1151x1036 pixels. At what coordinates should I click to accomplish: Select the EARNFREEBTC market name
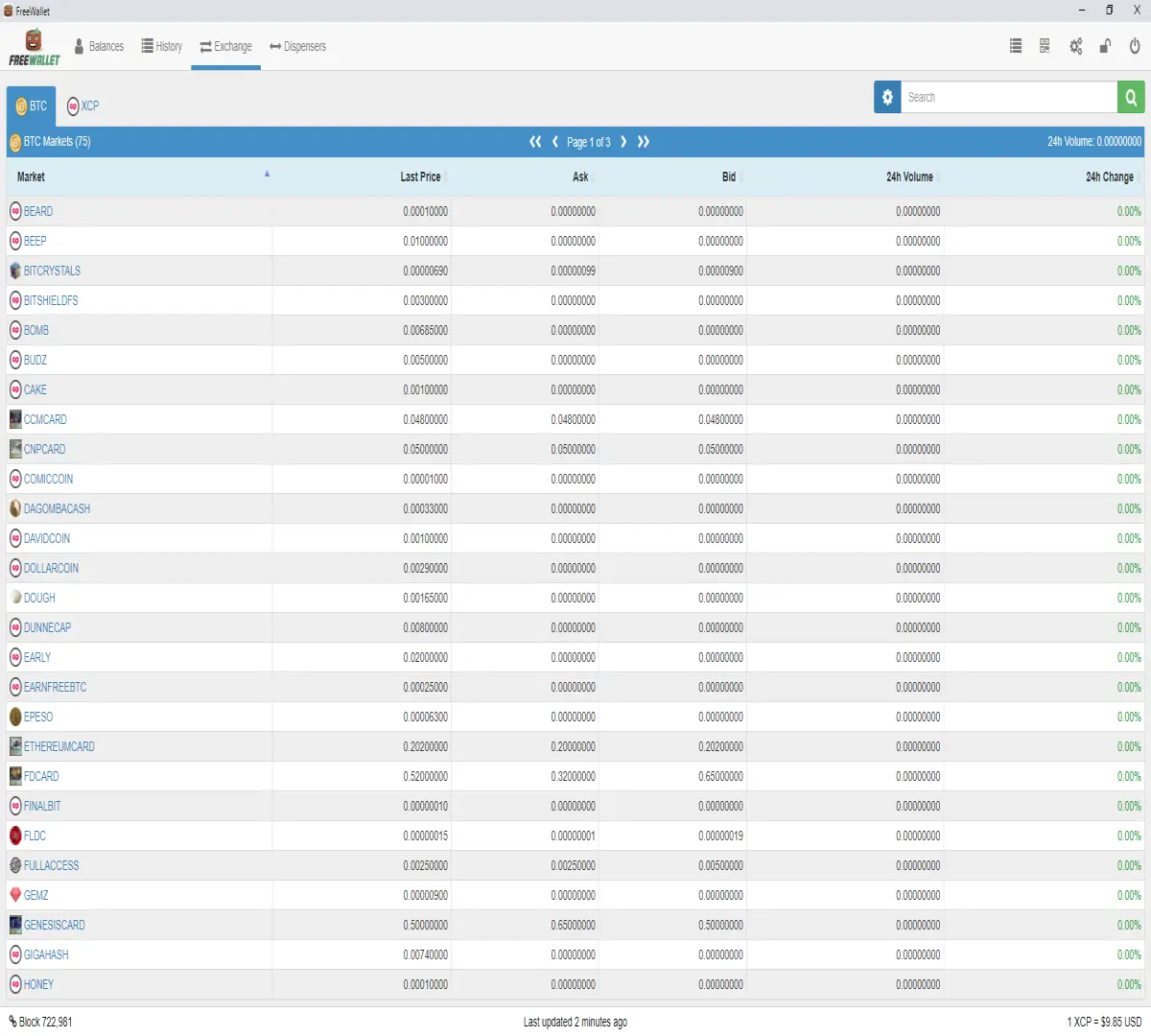pyautogui.click(x=55, y=687)
